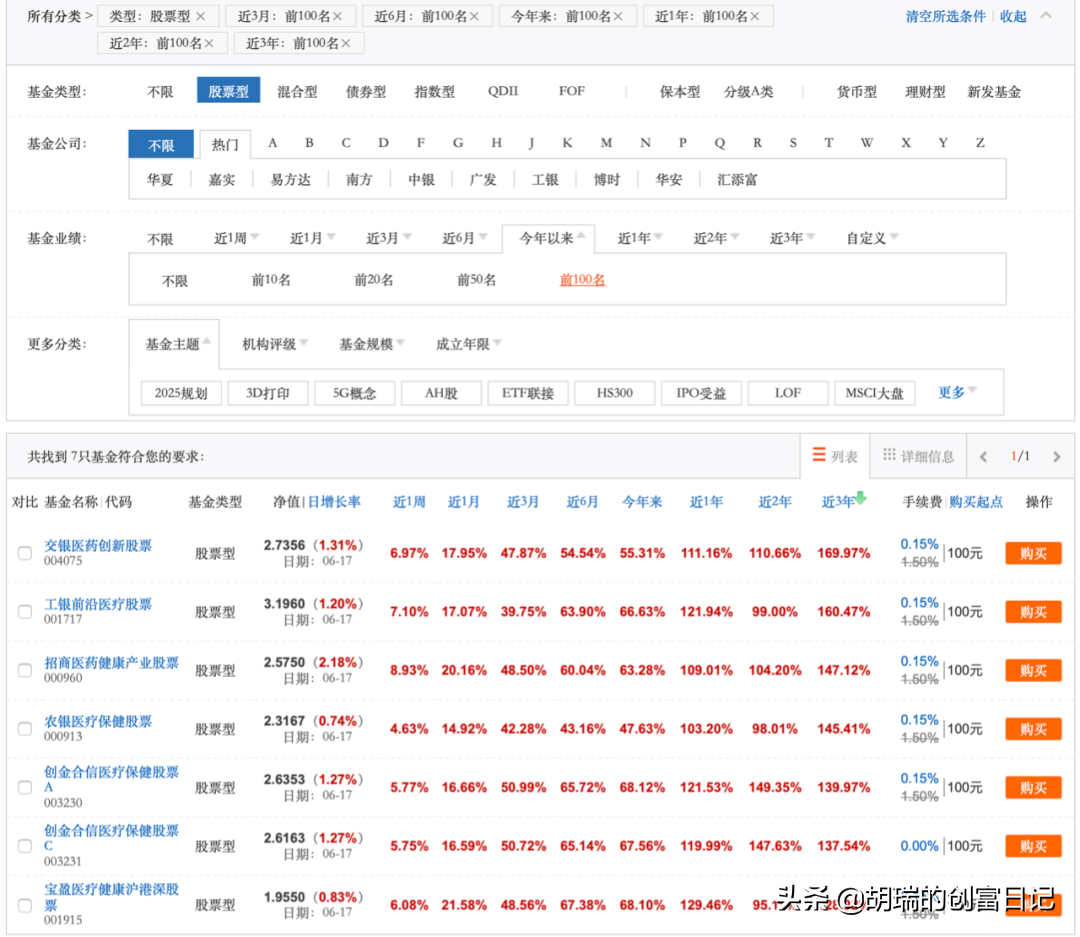1080x937 pixels.
Task: Open the 热门 fund company tab
Action: click(225, 145)
